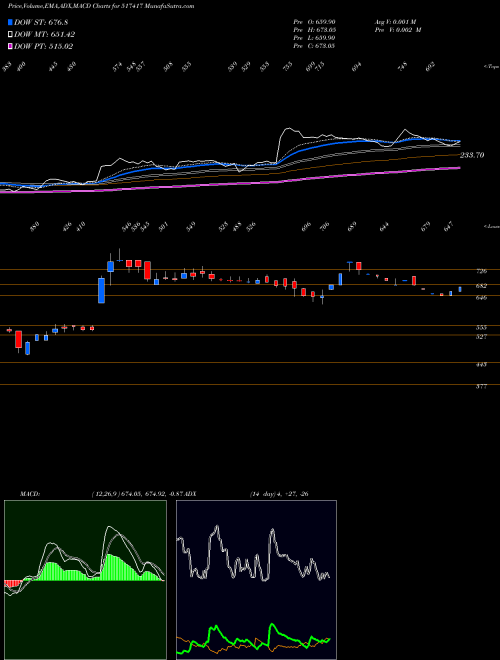Click the ADX indicator chart panel

256,580
